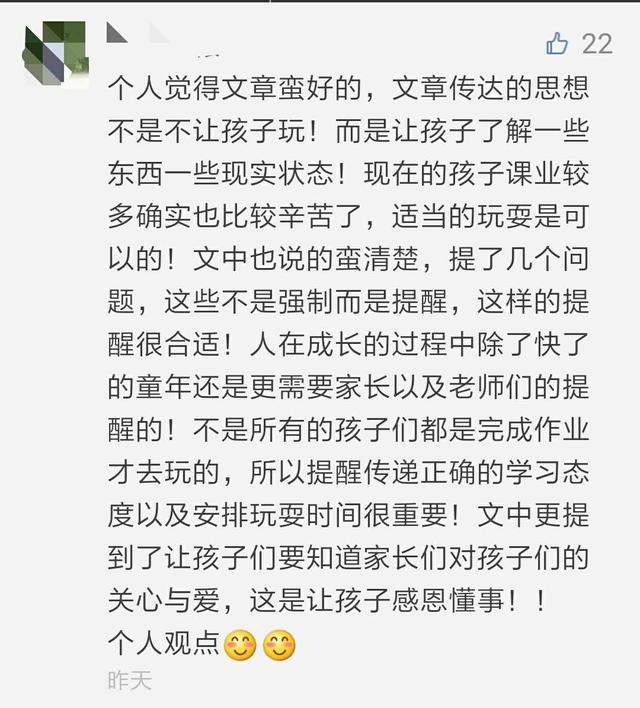Click the first blushing smiley emoji
Image resolution: width=640 pixels, height=708 pixels.
240,645
